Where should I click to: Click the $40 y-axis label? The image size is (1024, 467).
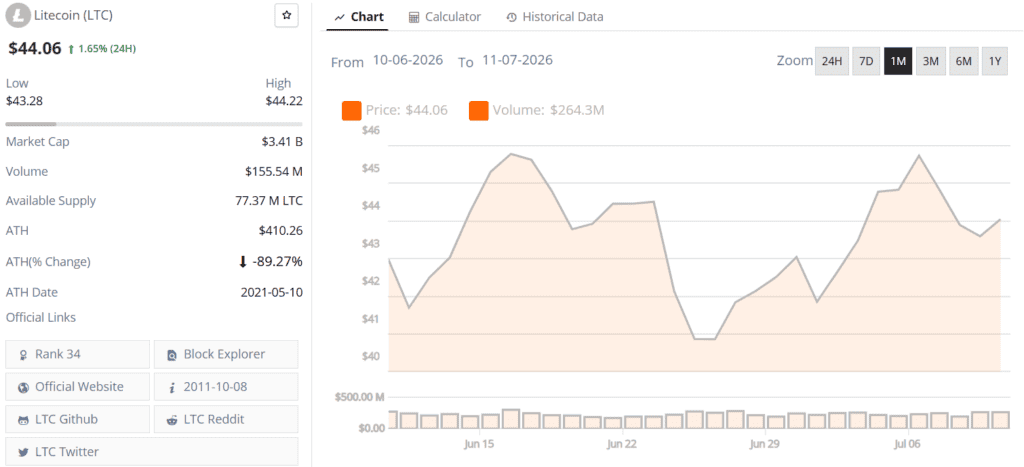click(x=371, y=357)
